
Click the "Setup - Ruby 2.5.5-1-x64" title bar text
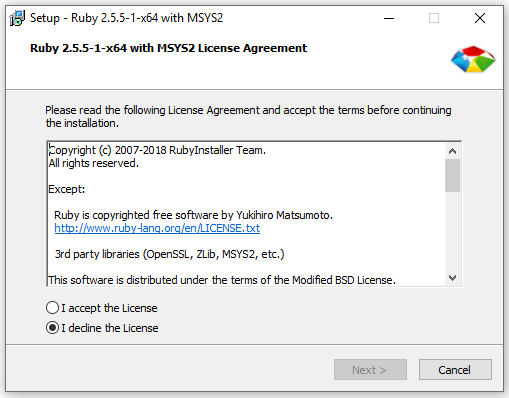pyautogui.click(x=126, y=18)
